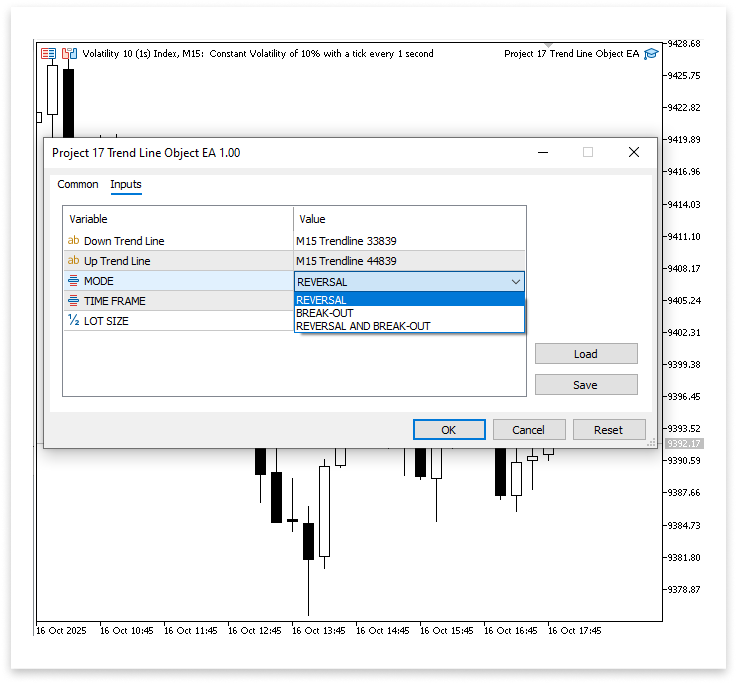This screenshot has height=684, width=737.
Task: Click the red list icon in the chart header
Action: [x=48, y=54]
